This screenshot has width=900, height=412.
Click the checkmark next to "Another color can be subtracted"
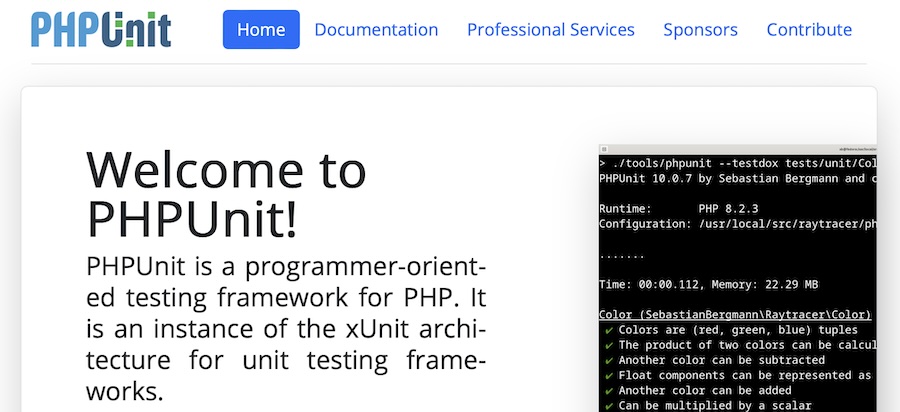pos(608,360)
